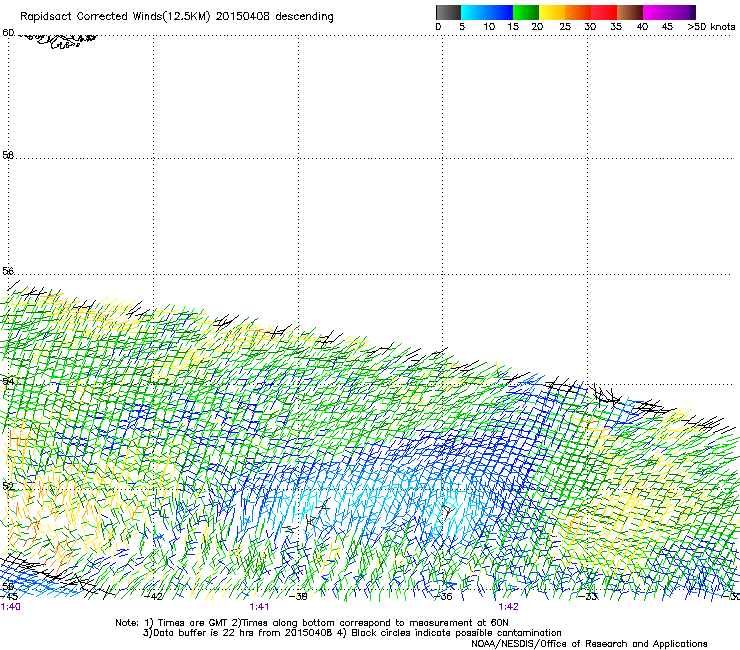This screenshot has width=740, height=650.
Task: Click the coastline outline near 60N
Action: point(59,41)
